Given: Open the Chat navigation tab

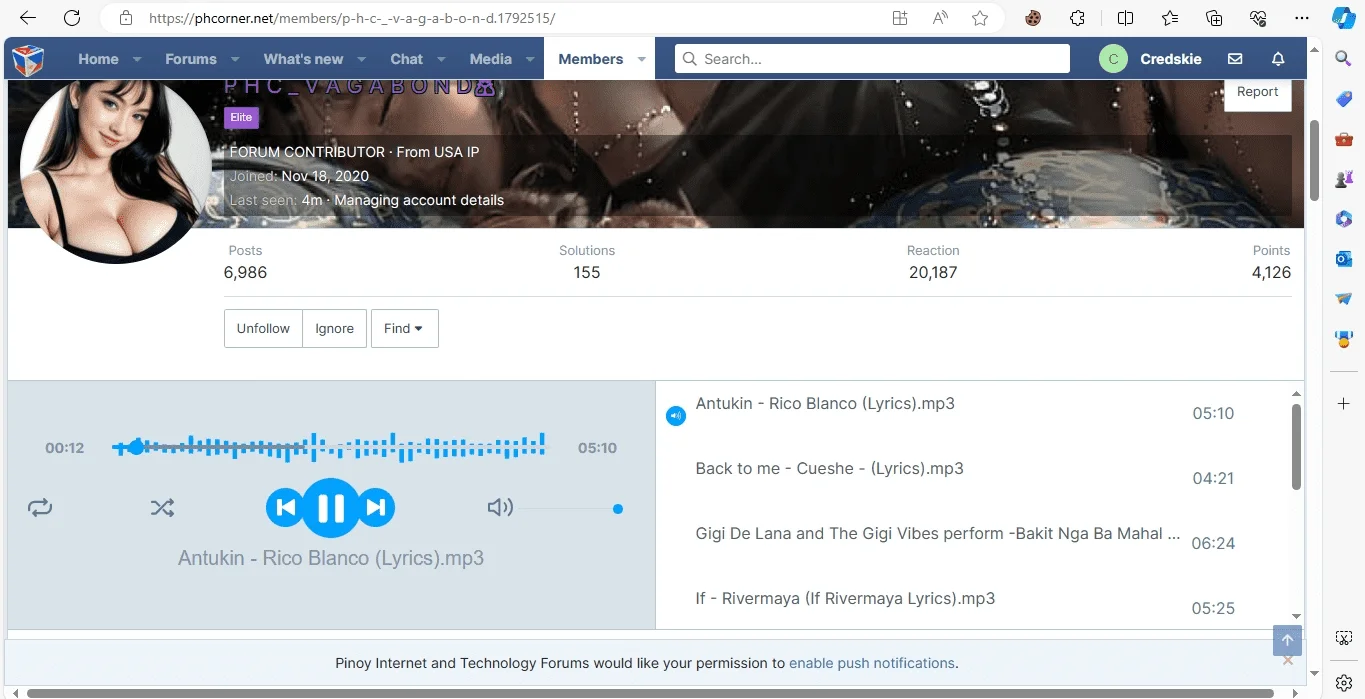Looking at the screenshot, I should [407, 59].
